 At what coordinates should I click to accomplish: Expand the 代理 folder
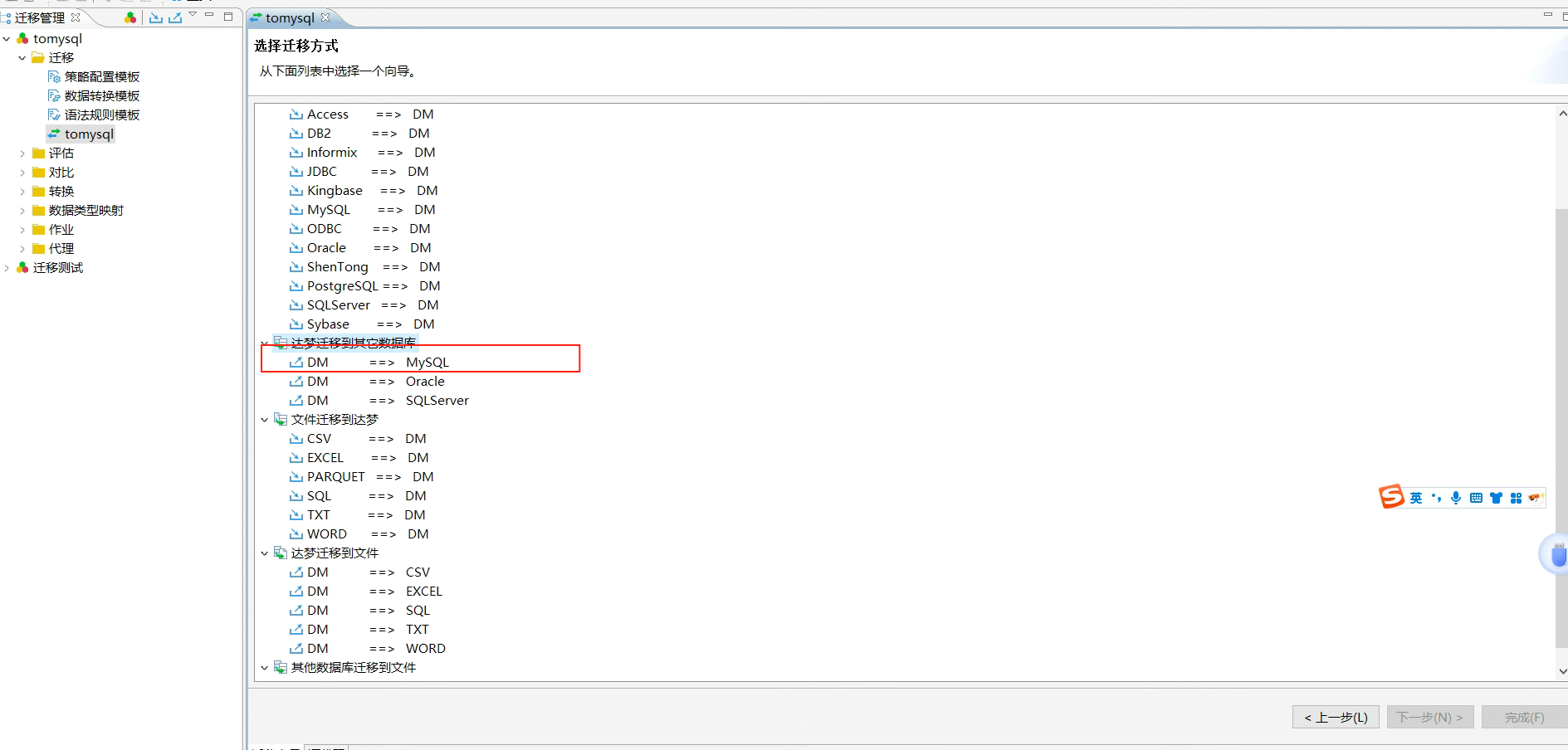point(22,249)
